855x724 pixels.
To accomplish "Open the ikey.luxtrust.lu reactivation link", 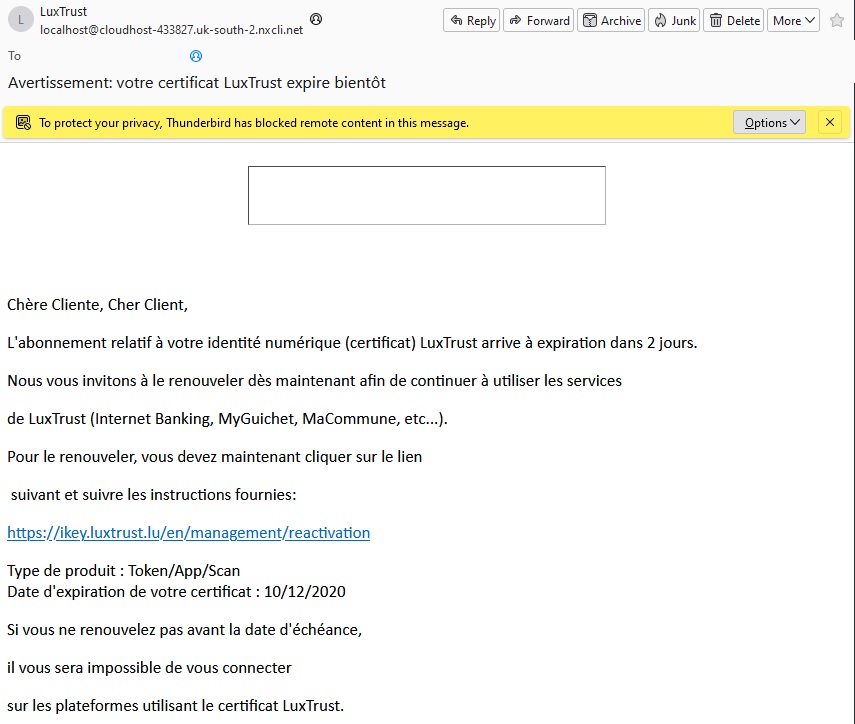I will 188,533.
